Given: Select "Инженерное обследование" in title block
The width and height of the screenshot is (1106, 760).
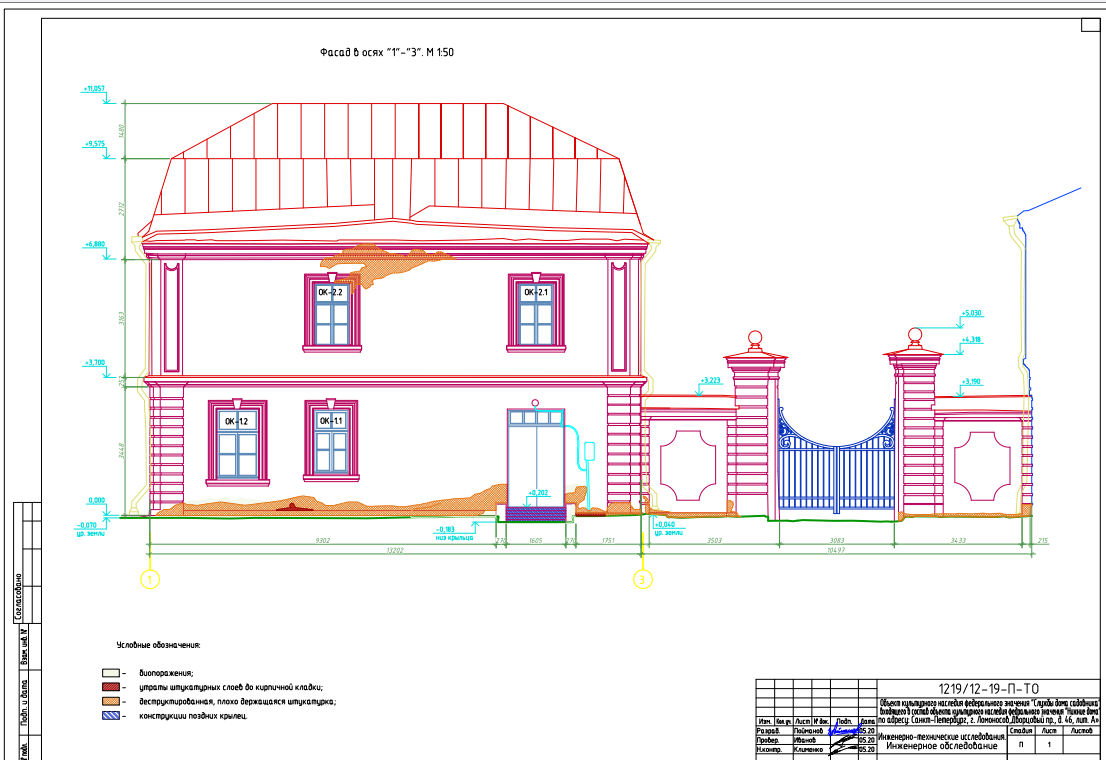Looking at the screenshot, I should [x=942, y=746].
